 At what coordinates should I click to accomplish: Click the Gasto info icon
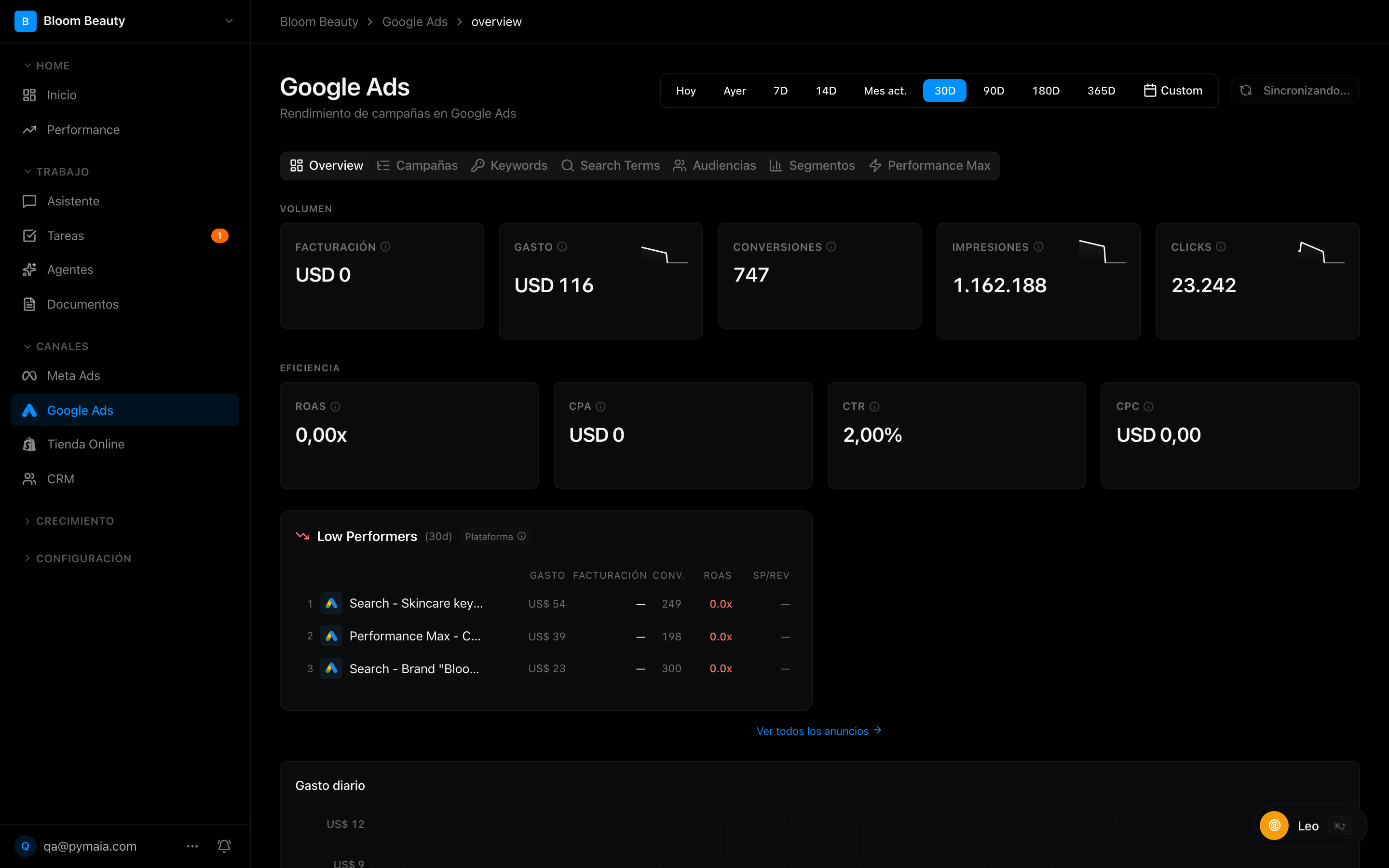[x=562, y=247]
